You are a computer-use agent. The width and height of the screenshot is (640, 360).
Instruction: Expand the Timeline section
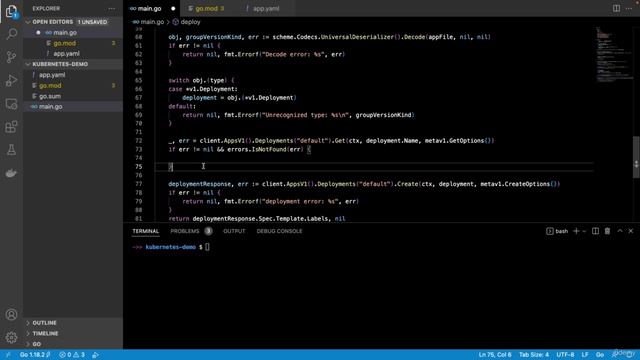pyautogui.click(x=45, y=333)
